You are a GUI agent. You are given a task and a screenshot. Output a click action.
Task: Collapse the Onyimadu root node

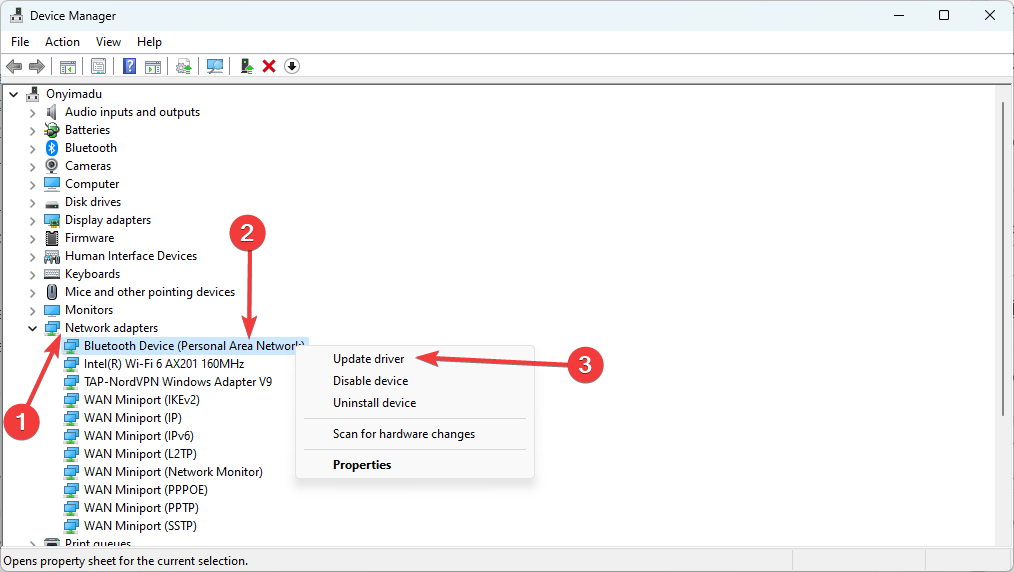tap(14, 94)
